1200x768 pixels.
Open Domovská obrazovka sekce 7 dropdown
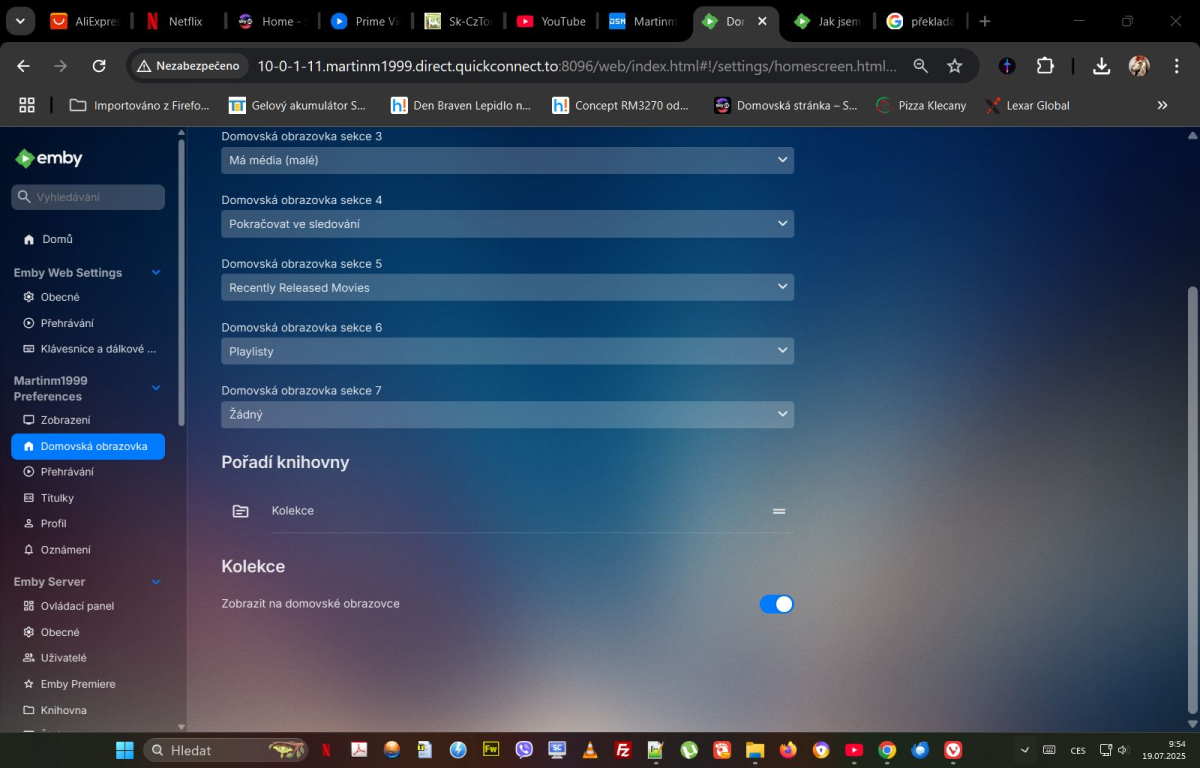pyautogui.click(x=507, y=414)
